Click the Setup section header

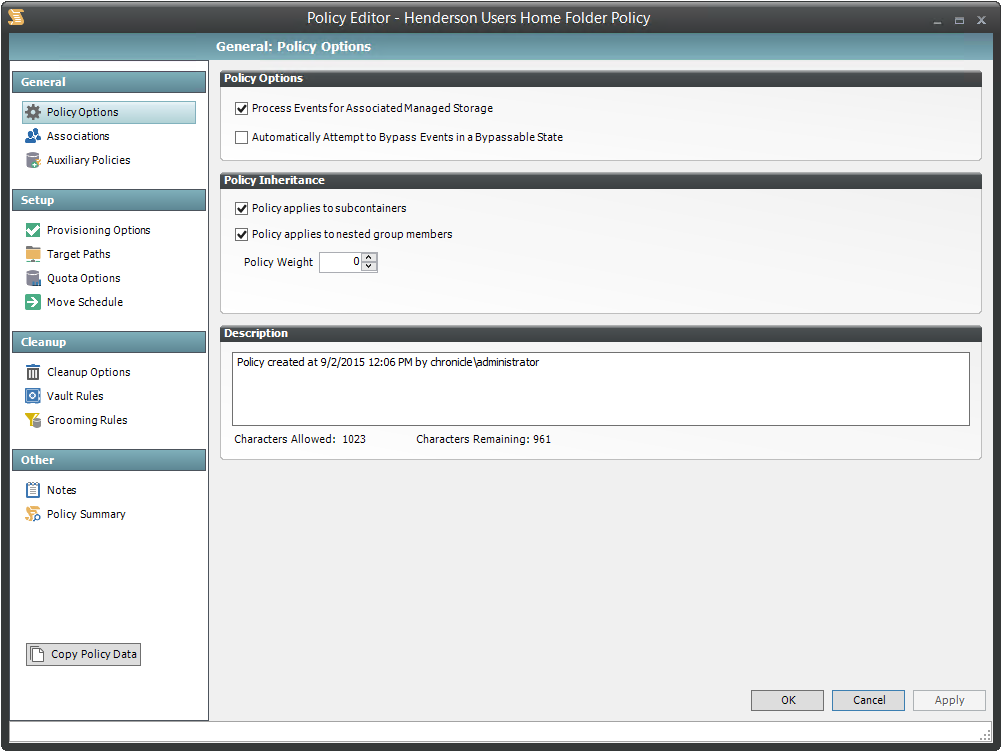pyautogui.click(x=109, y=200)
